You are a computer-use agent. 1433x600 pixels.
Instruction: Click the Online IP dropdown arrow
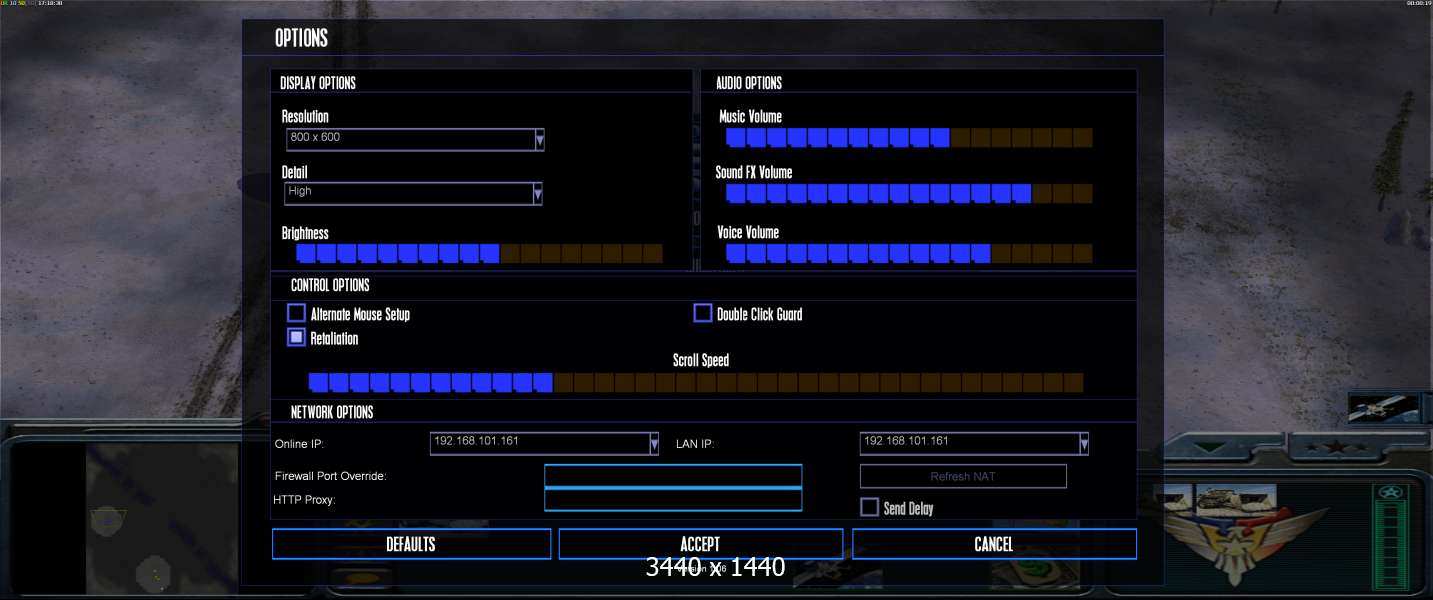[654, 443]
